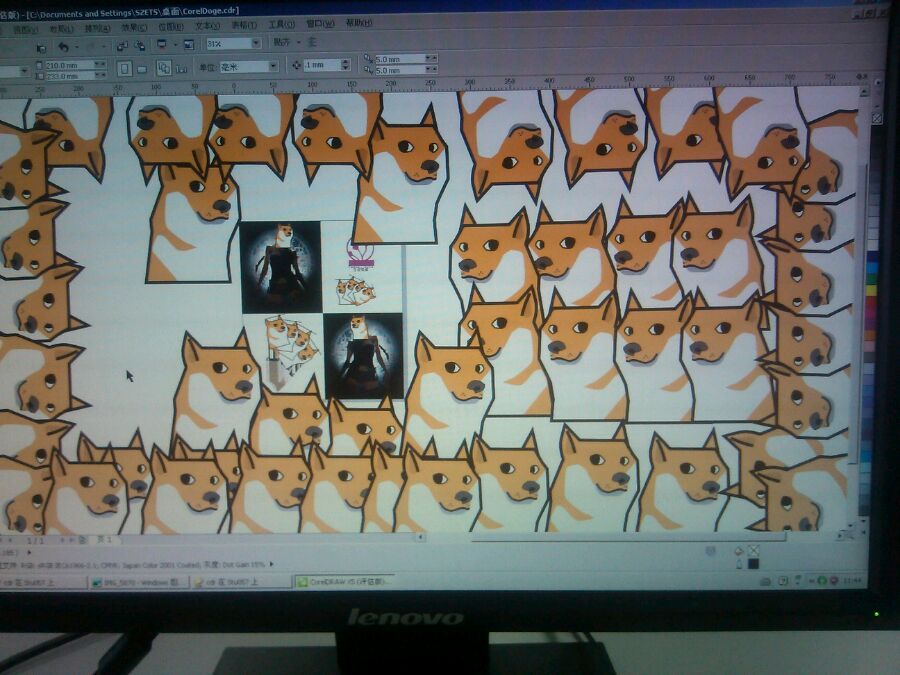Click the horizontal scrollbar thumb
This screenshot has width=900, height=675.
pyautogui.click(x=627, y=537)
